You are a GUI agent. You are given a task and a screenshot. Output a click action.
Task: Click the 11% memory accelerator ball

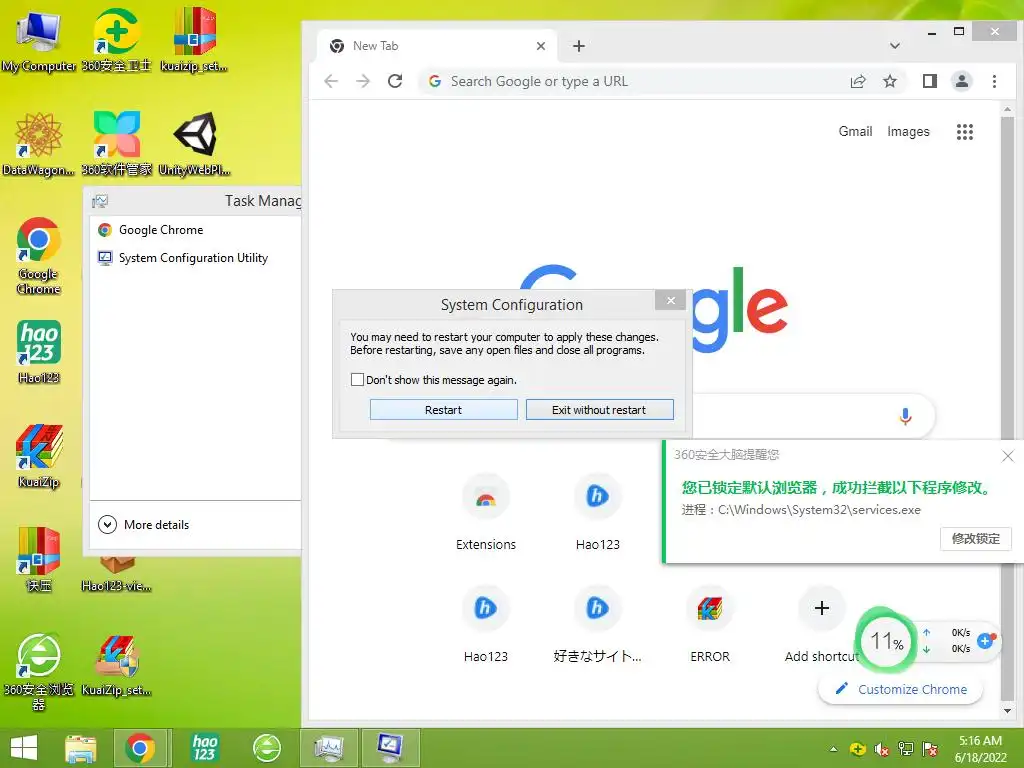886,641
